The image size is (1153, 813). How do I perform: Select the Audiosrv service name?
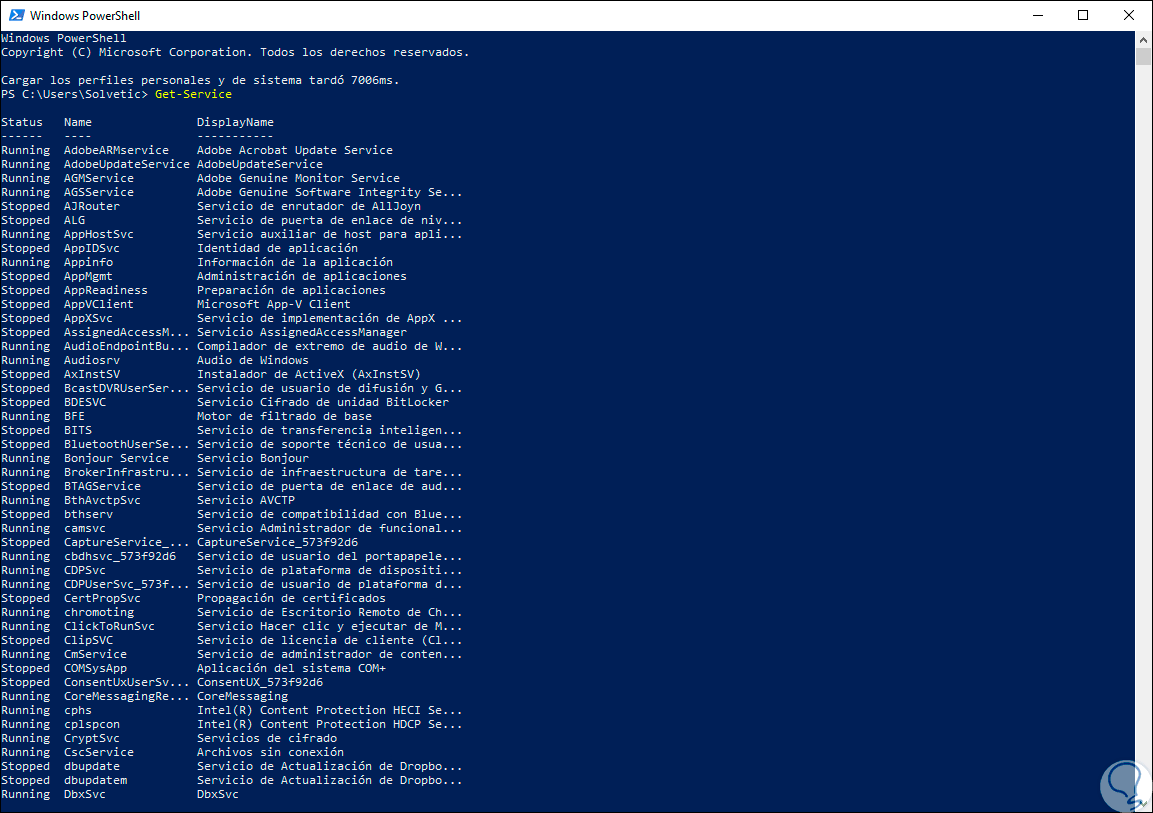[92, 360]
